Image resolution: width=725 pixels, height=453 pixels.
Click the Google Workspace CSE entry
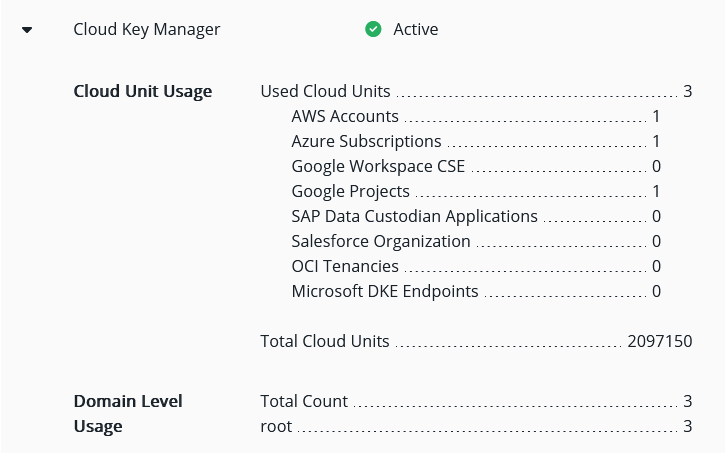[x=378, y=166]
